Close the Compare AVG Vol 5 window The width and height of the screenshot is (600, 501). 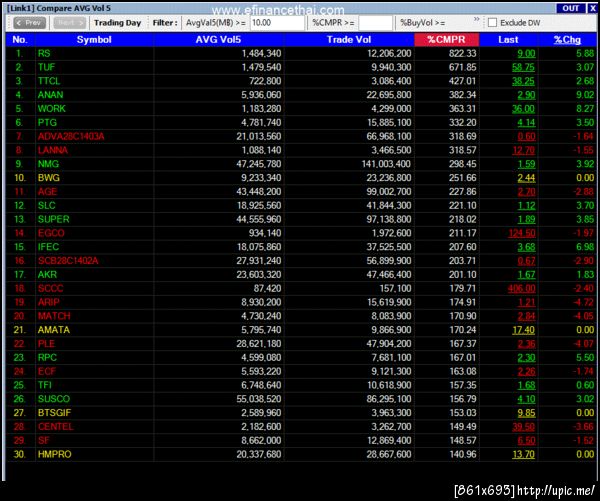[592, 8]
